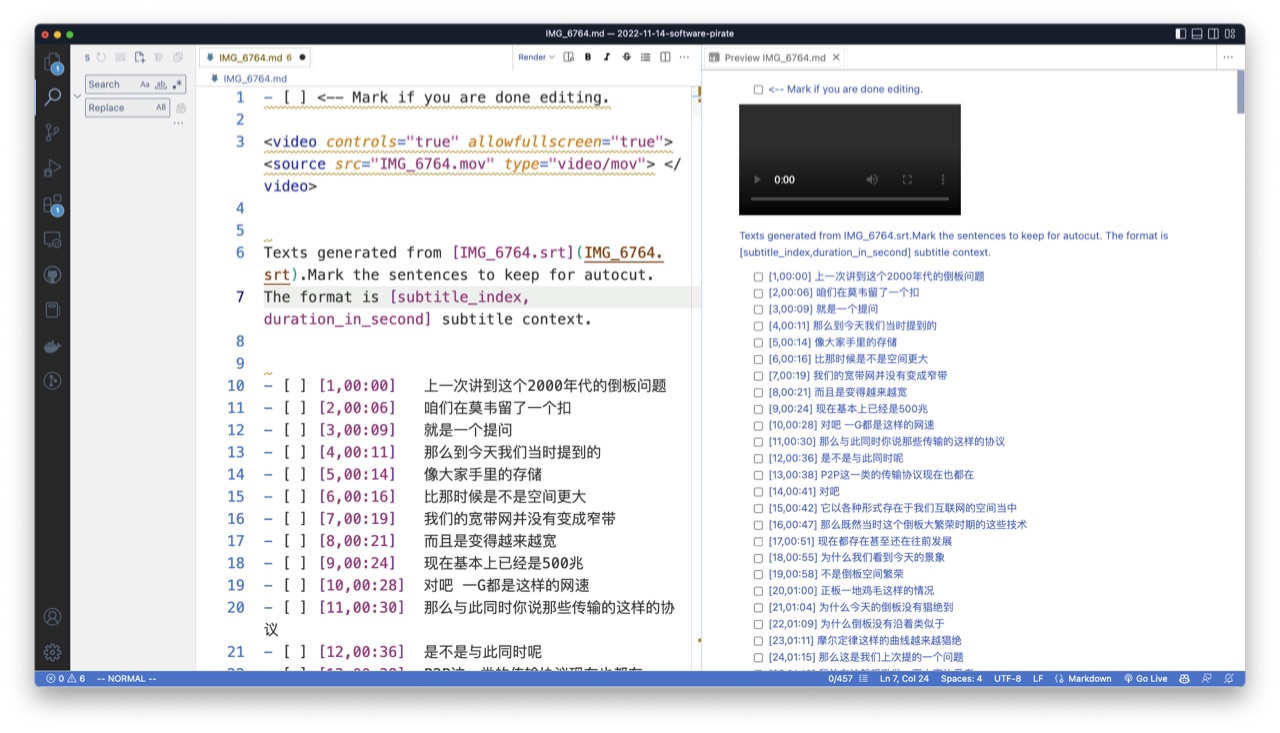Click the split editor icon

(665, 58)
